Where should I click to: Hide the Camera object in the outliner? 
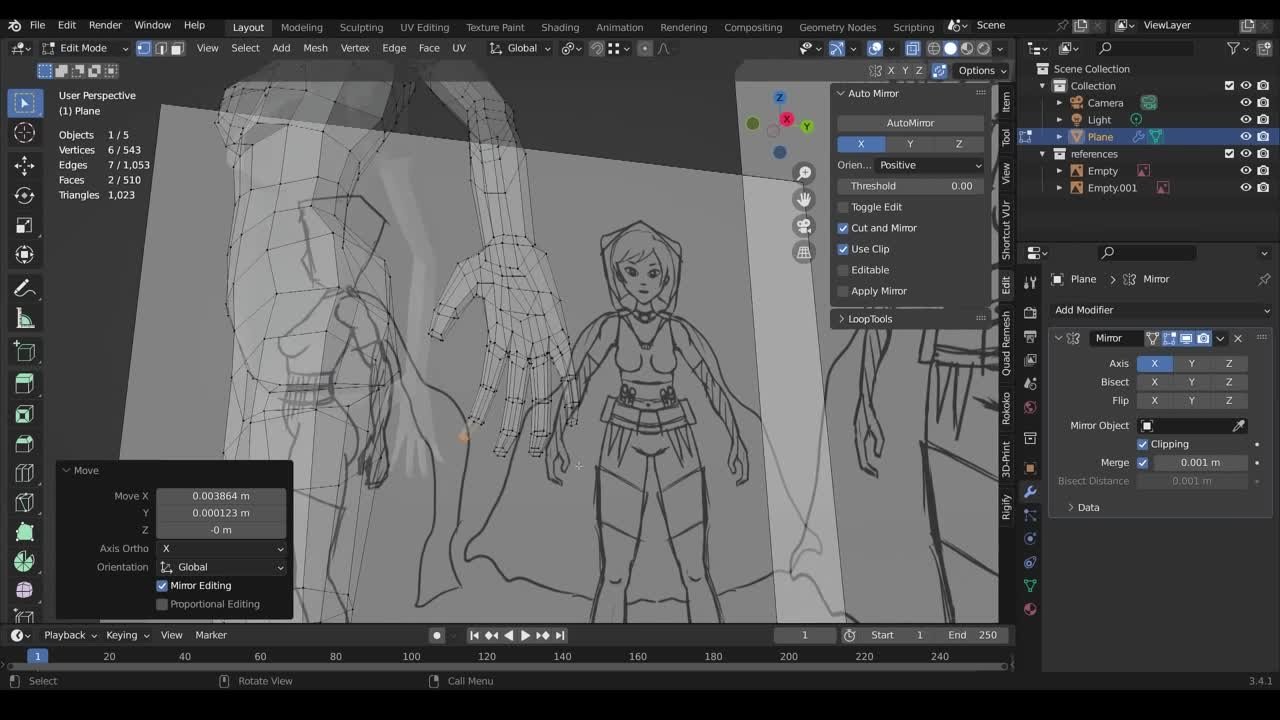point(1246,102)
